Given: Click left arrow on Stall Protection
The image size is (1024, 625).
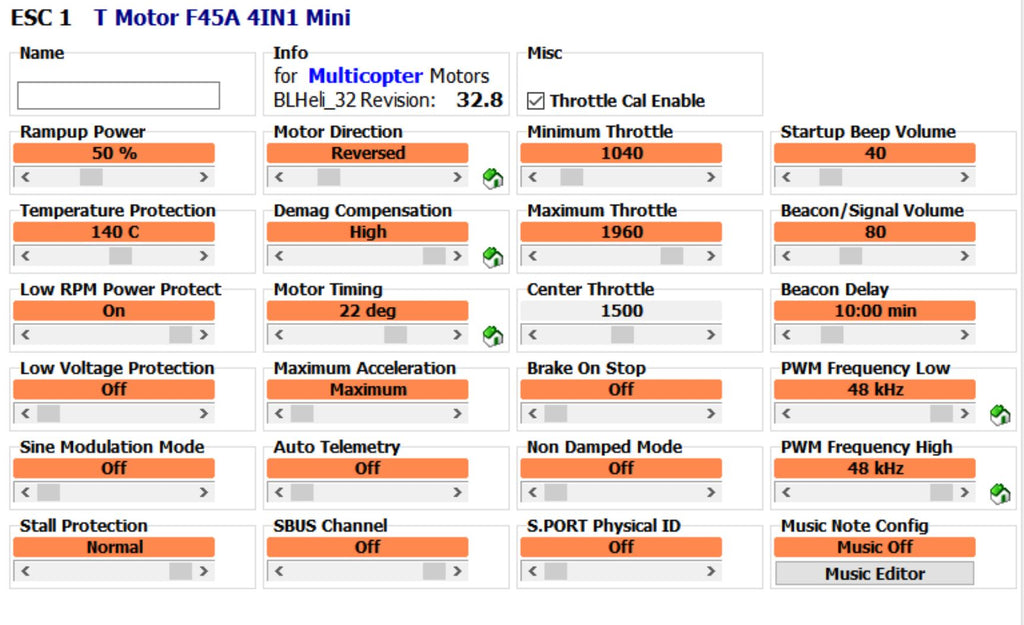Looking at the screenshot, I should [25, 571].
